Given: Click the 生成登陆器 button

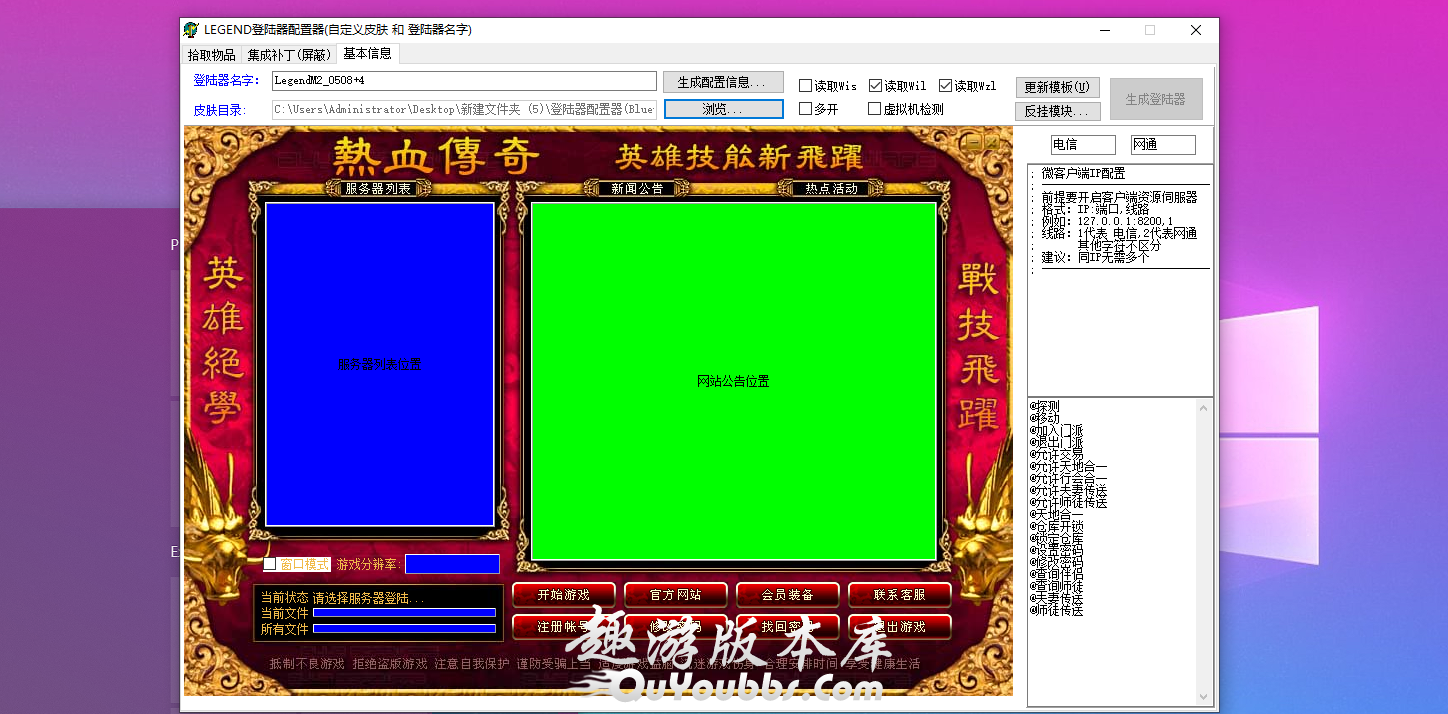Looking at the screenshot, I should coord(1156,99).
